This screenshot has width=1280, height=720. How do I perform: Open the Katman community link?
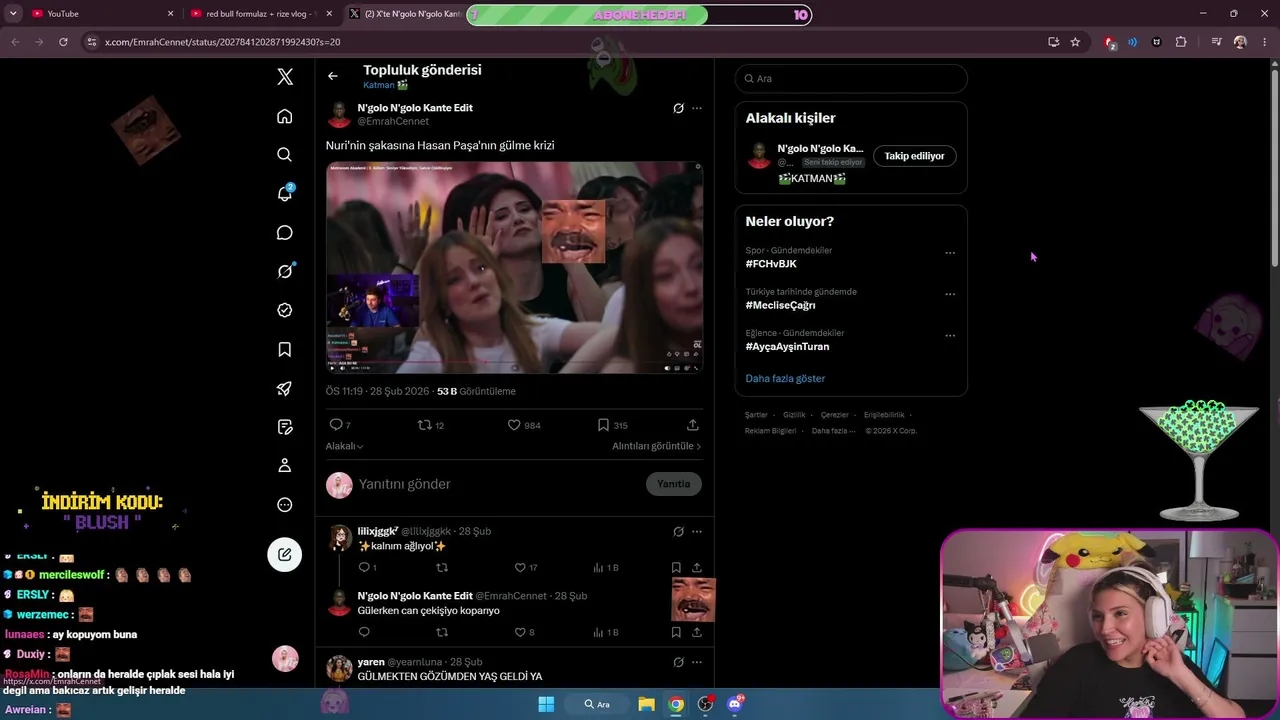pos(385,86)
